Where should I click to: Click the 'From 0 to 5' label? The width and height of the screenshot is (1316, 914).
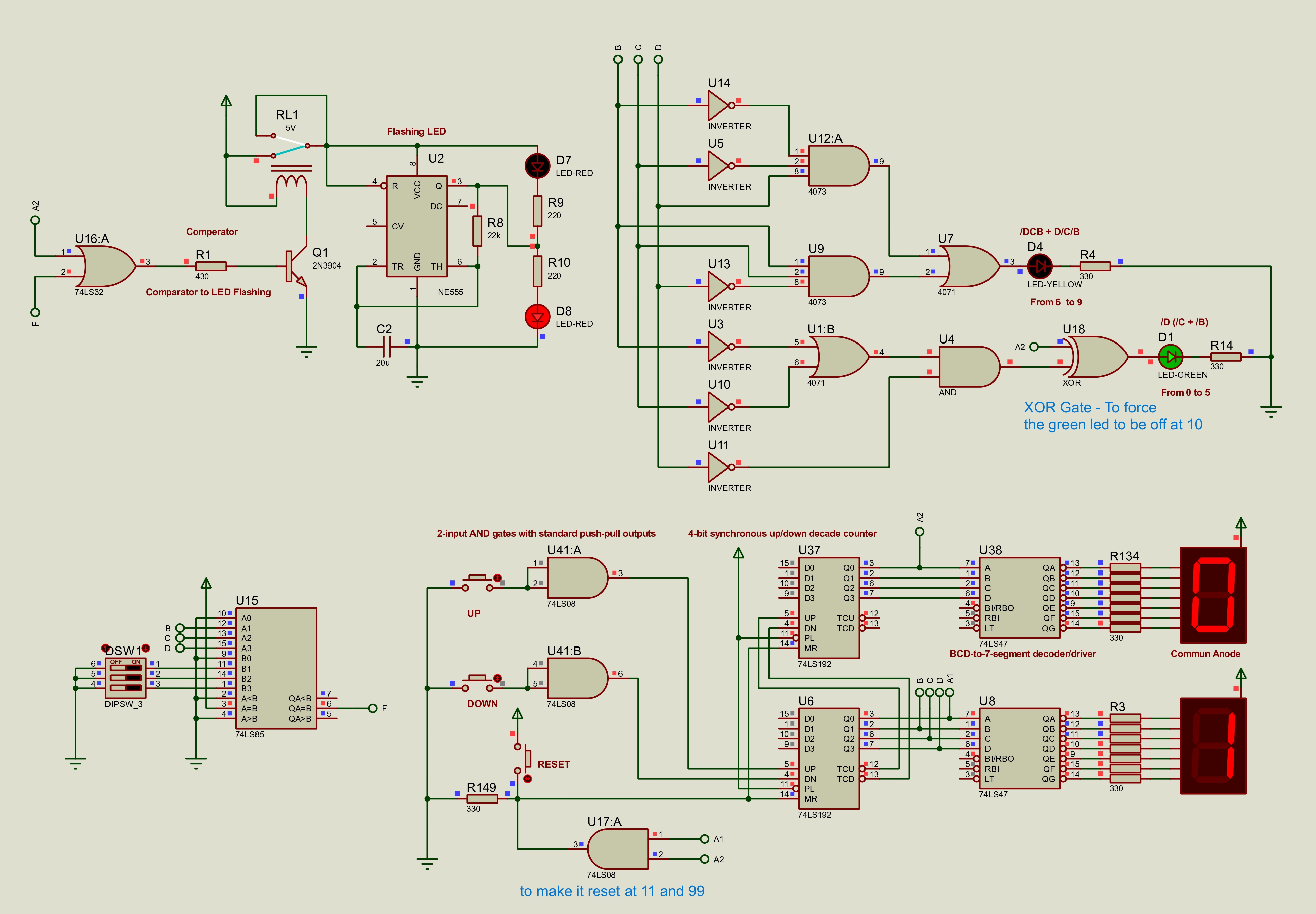click(x=1185, y=392)
